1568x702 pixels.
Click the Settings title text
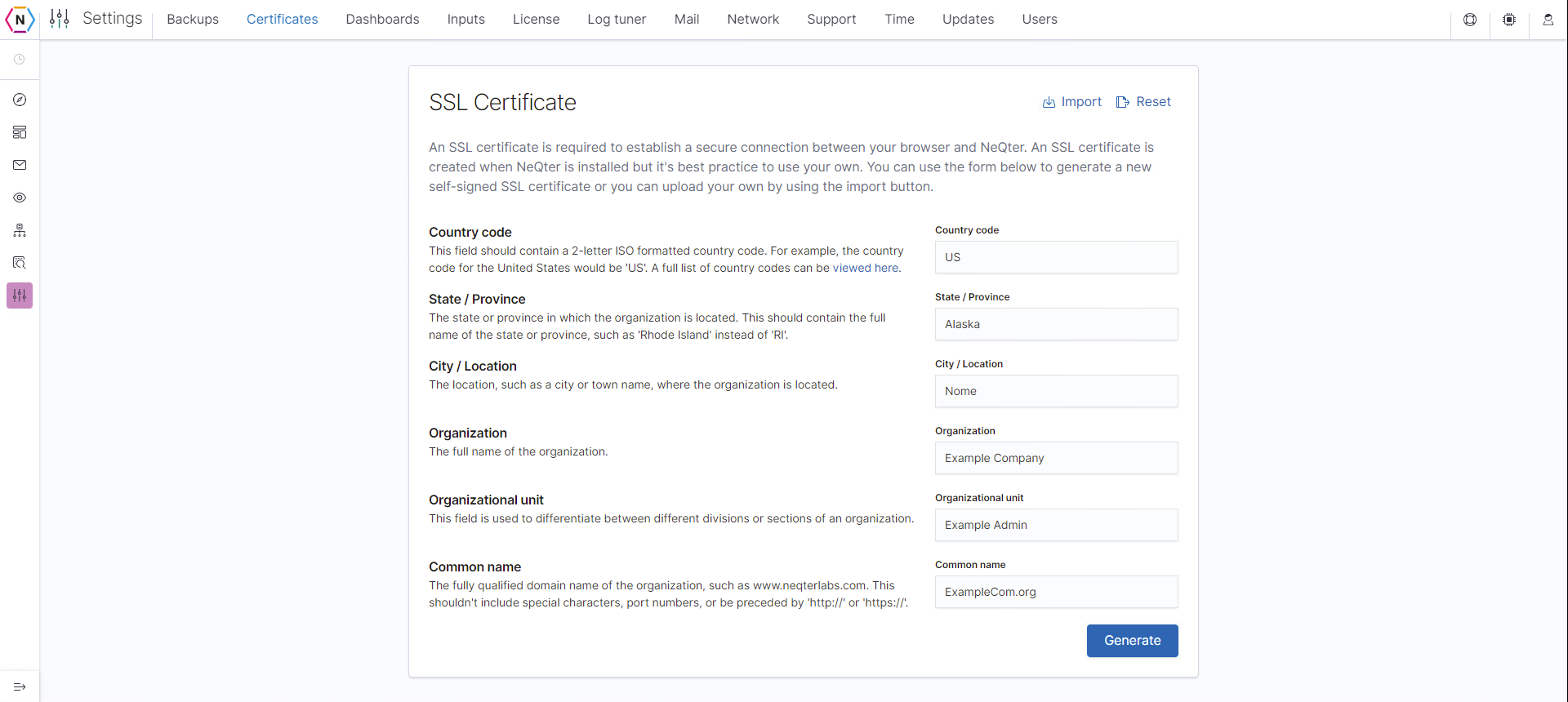click(113, 19)
